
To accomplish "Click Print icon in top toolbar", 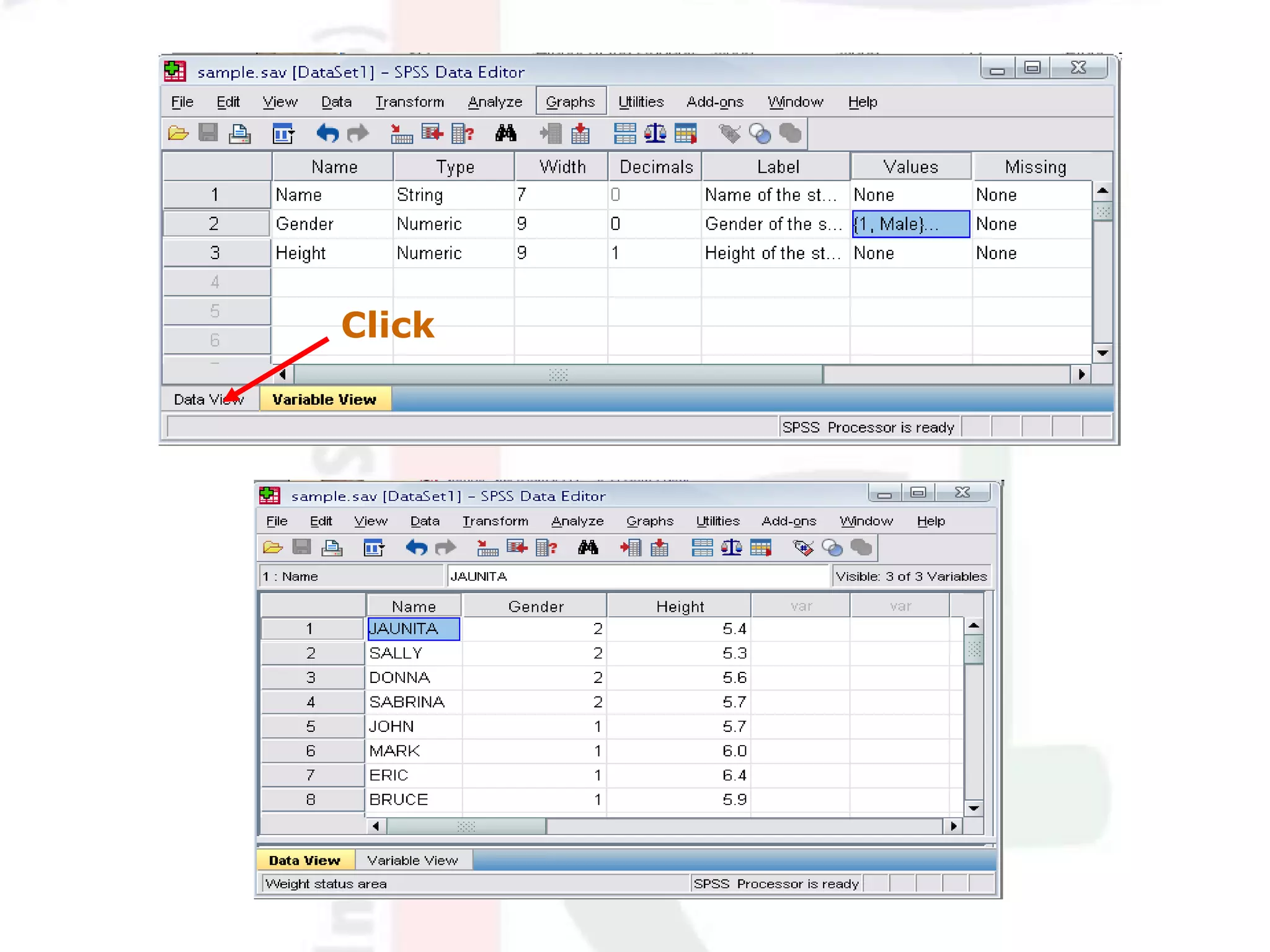I will (239, 133).
